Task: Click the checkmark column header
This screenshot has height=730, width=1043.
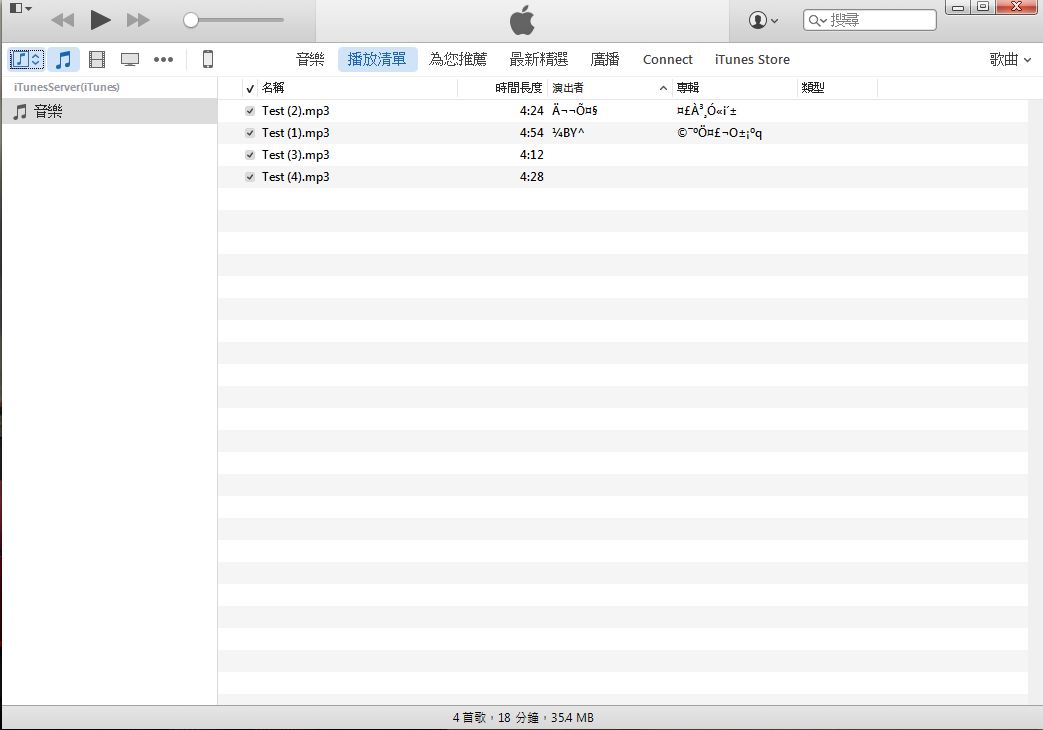Action: pos(250,88)
